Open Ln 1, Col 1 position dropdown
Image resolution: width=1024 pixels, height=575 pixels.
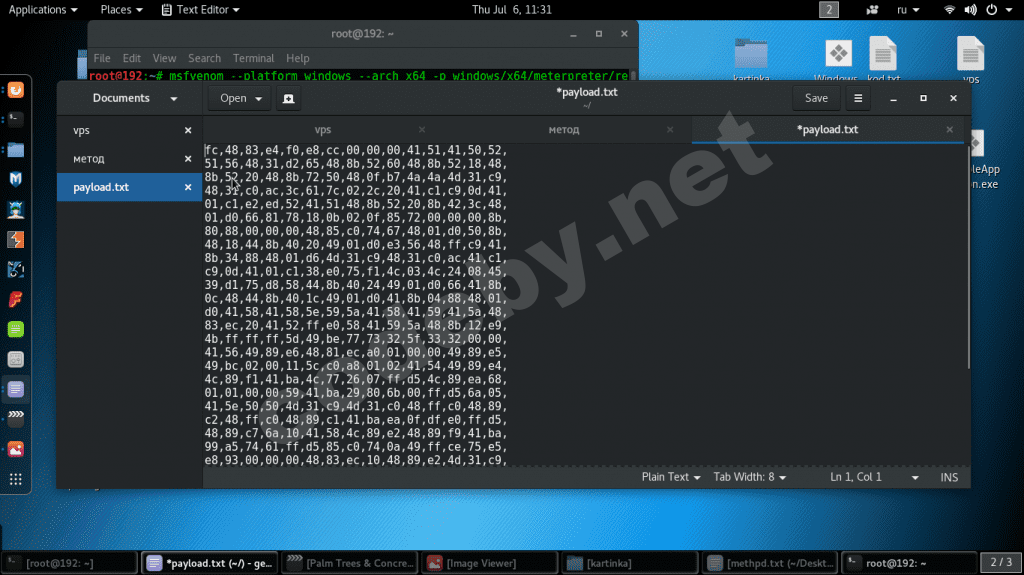[874, 478]
